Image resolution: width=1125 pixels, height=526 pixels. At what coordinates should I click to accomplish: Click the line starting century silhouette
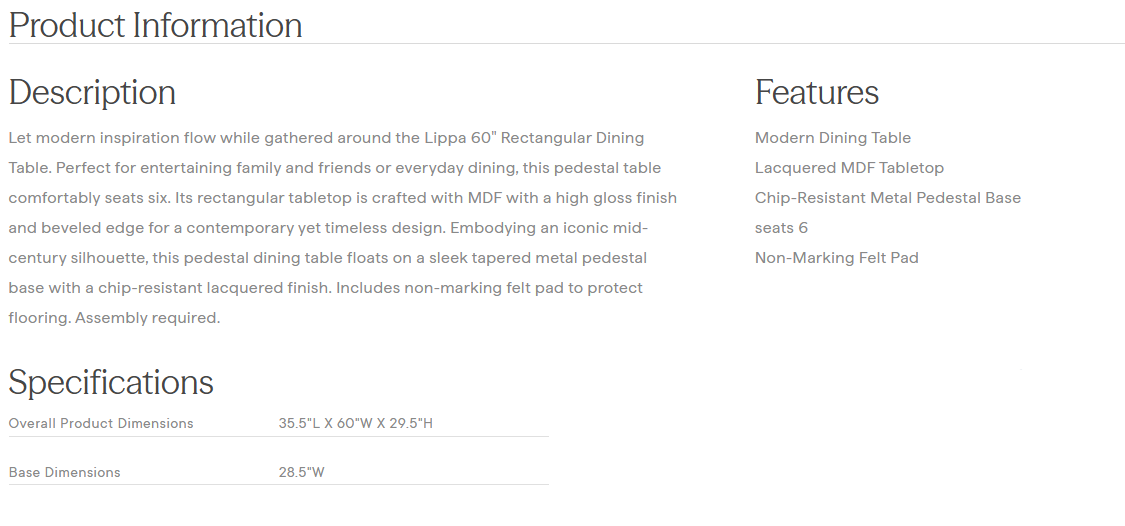(327, 258)
